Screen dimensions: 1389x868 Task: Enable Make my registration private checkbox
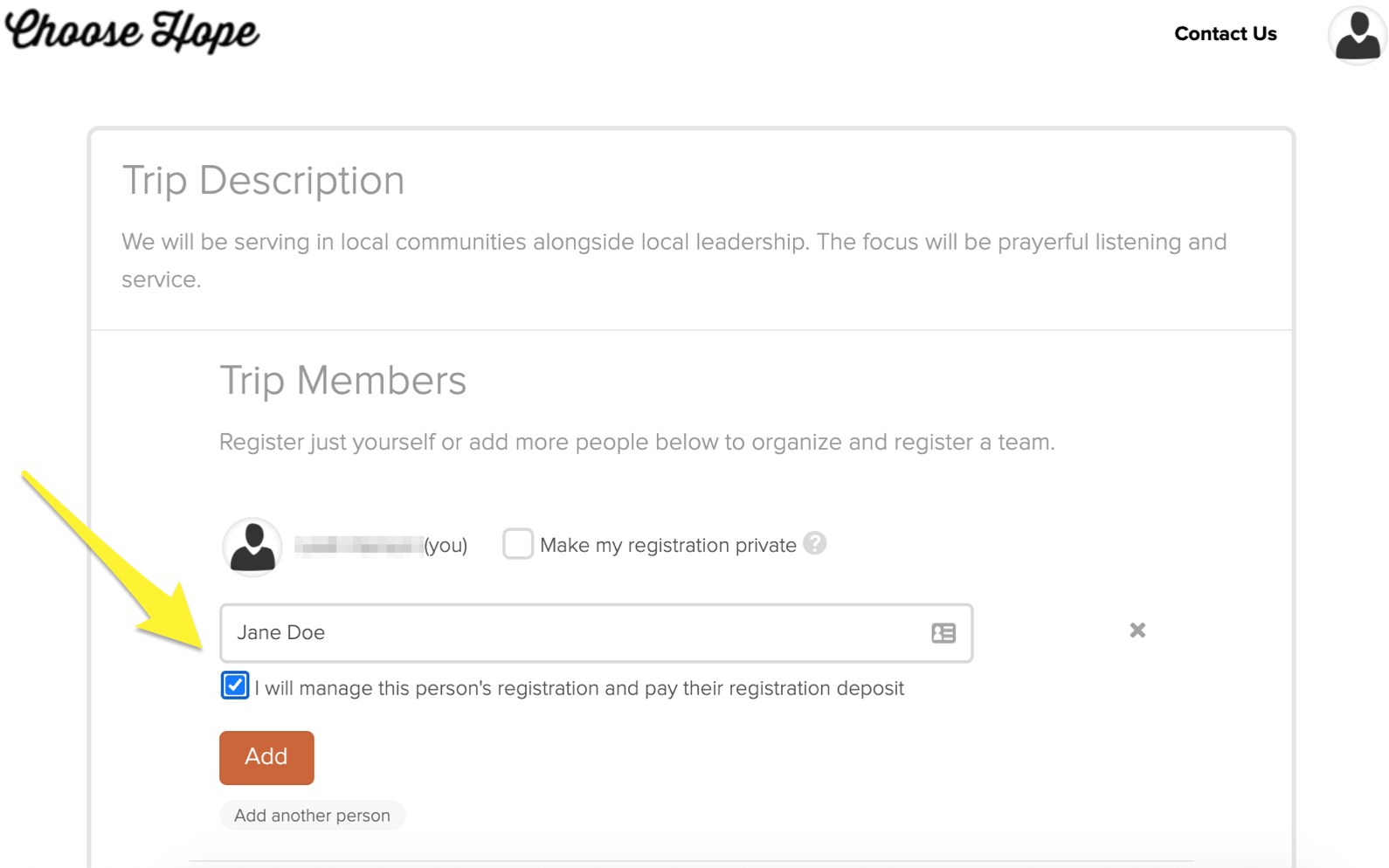[517, 544]
